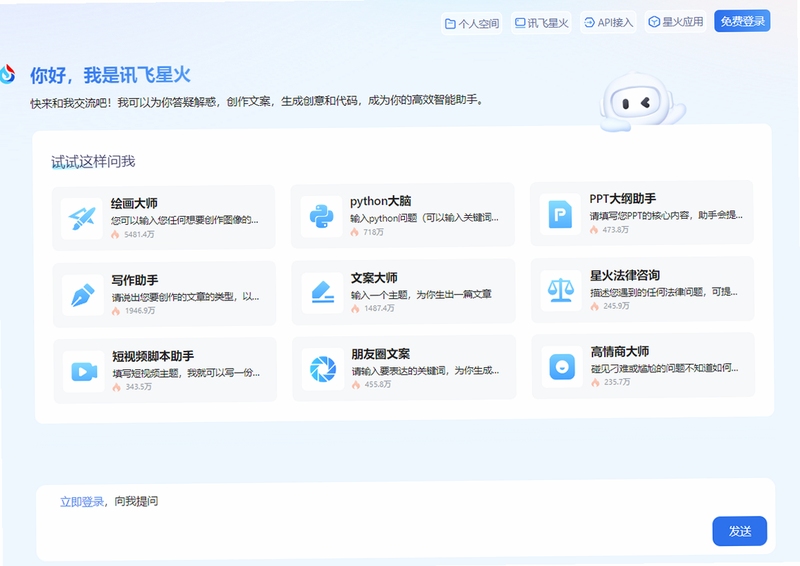Click the 绘画大师 paintbrush icon
The width and height of the screenshot is (800, 566).
point(82,218)
